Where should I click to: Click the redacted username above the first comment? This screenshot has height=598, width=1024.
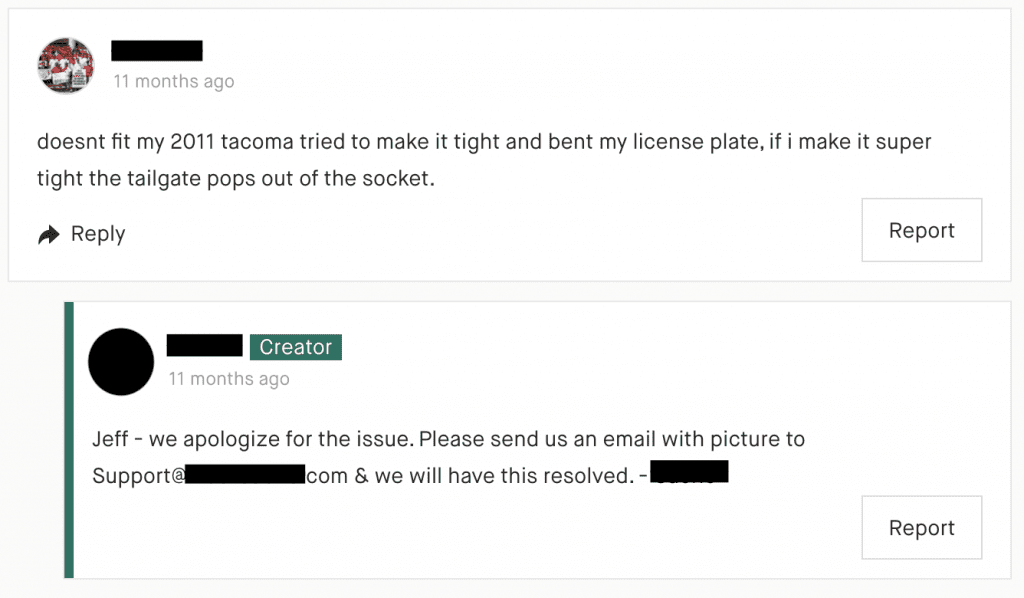click(x=156, y=50)
